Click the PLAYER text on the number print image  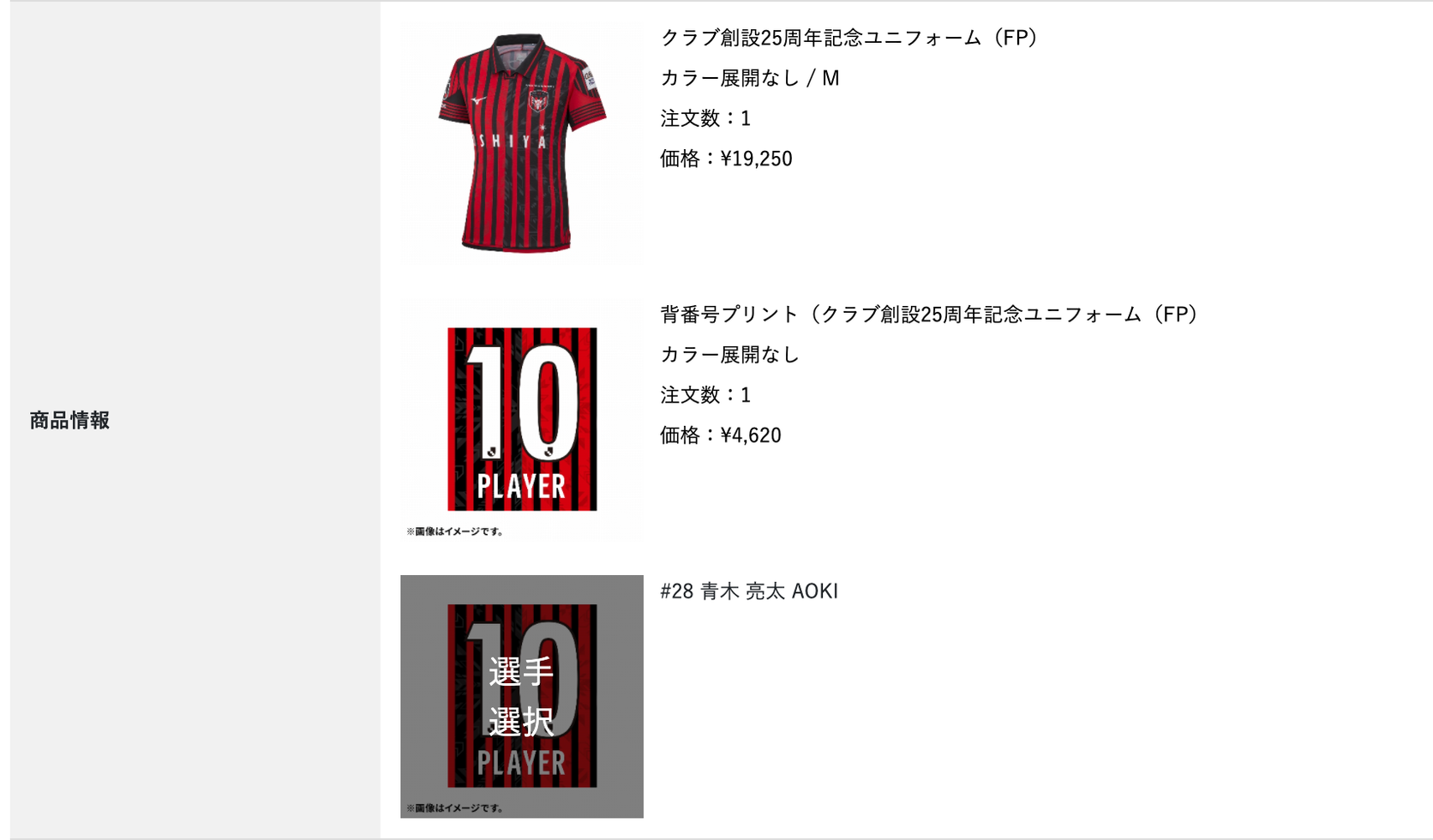(521, 486)
